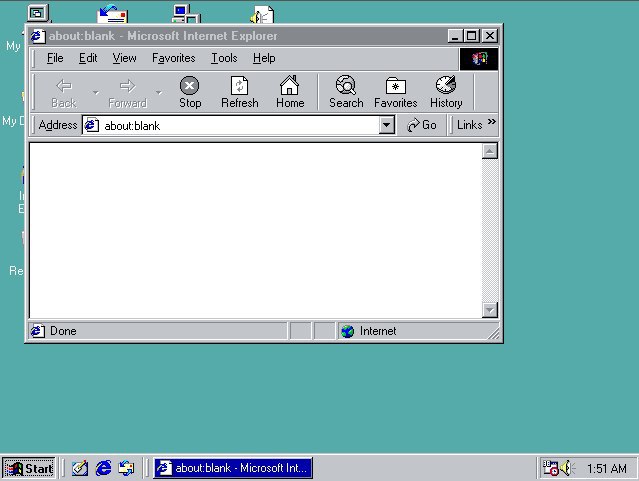Launch Internet Explorer from Quick Launch

(x=103, y=468)
